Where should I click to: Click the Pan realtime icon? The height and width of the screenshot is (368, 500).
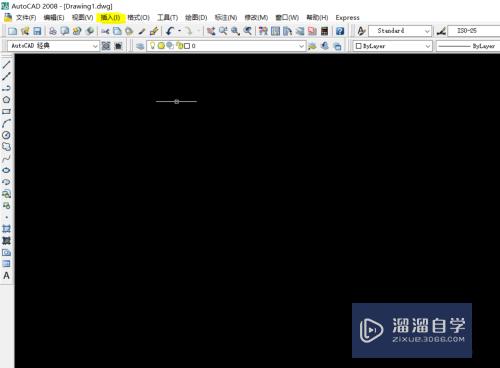pyautogui.click(x=211, y=31)
